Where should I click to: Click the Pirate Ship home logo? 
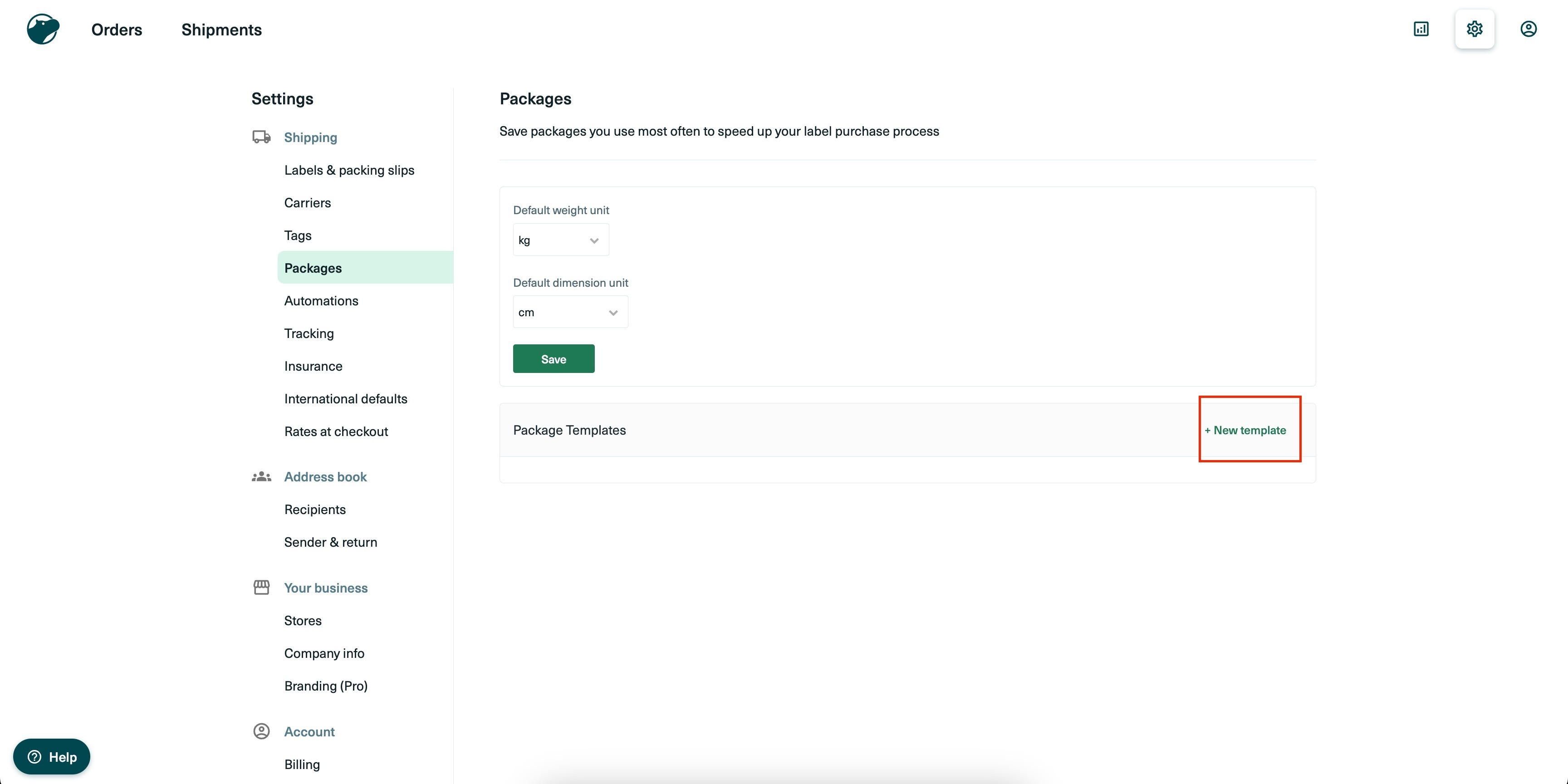click(43, 29)
